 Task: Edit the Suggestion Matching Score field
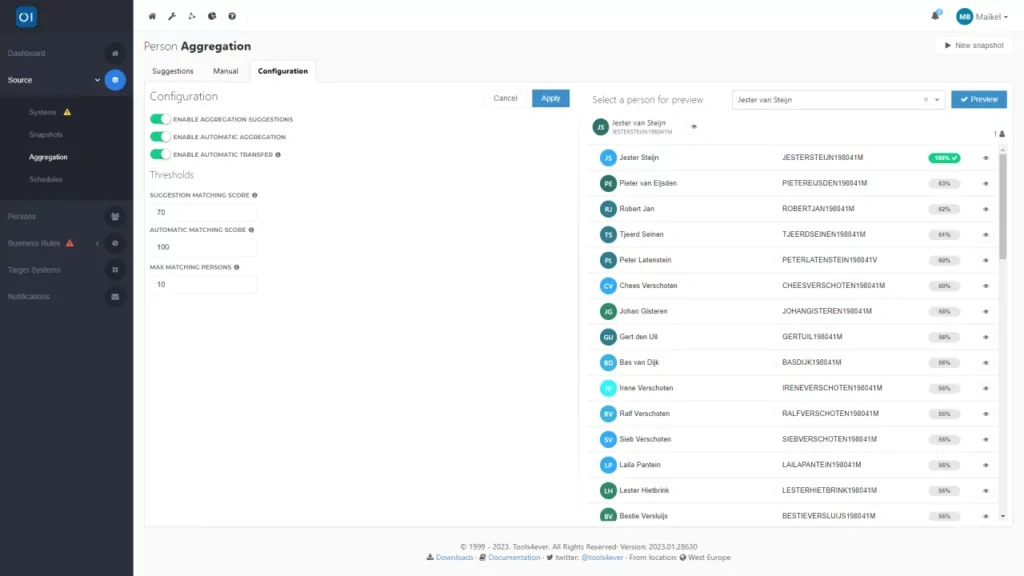pos(203,214)
